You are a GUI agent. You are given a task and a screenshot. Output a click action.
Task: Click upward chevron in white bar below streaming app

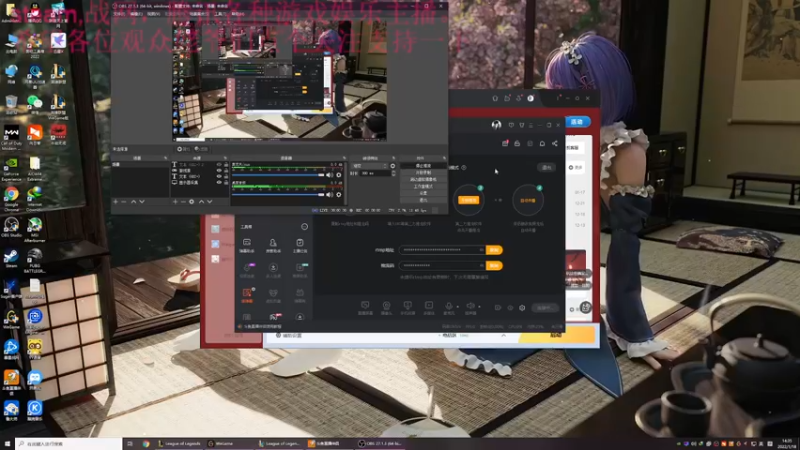[x=503, y=336]
